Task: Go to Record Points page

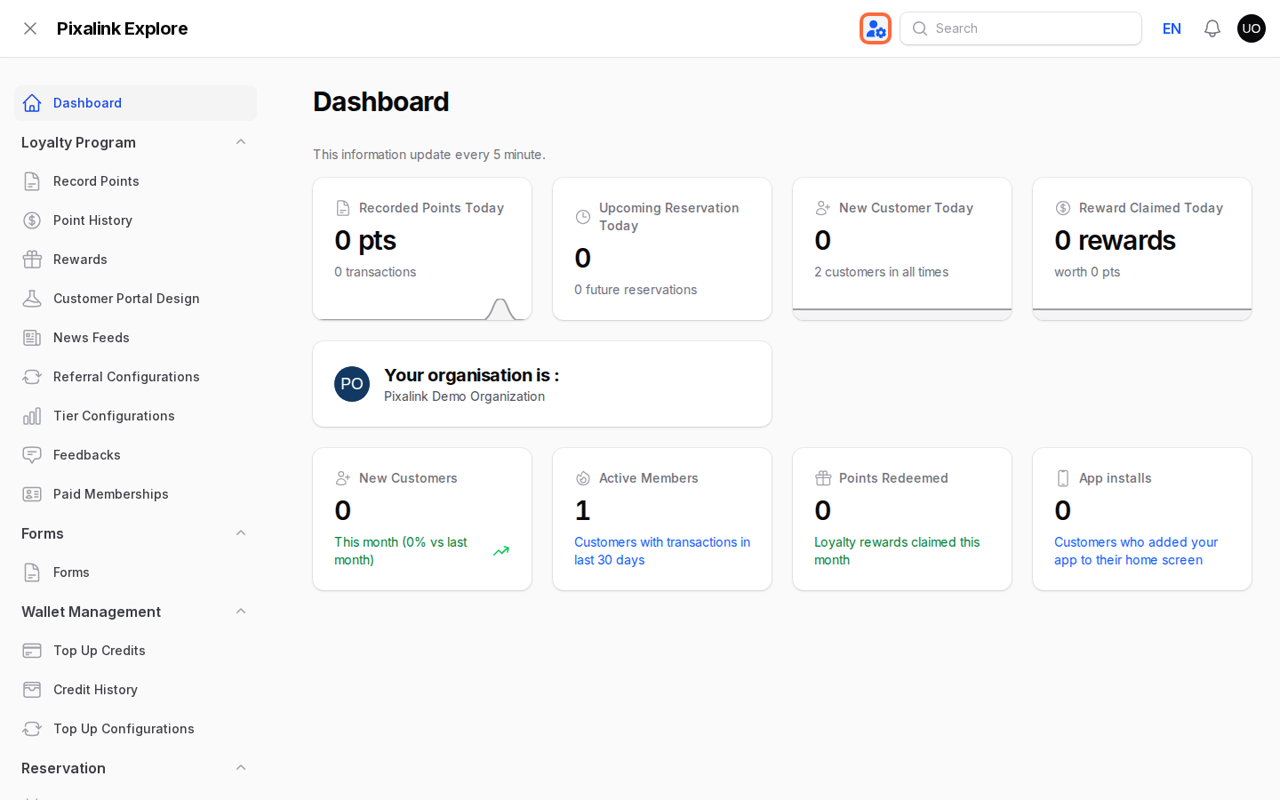Action: (135, 181)
